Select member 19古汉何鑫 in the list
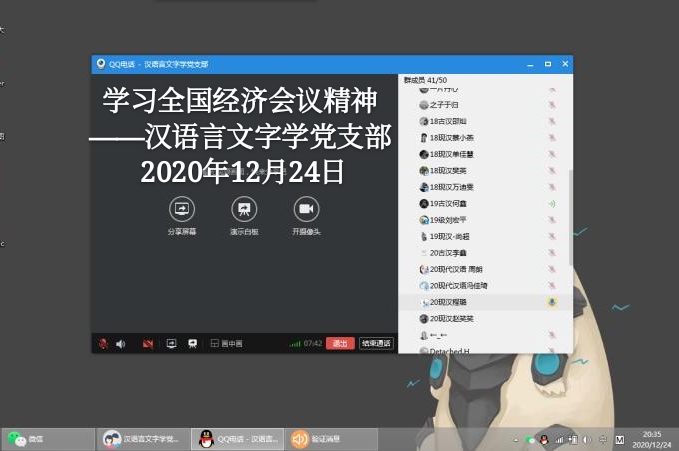 451,203
